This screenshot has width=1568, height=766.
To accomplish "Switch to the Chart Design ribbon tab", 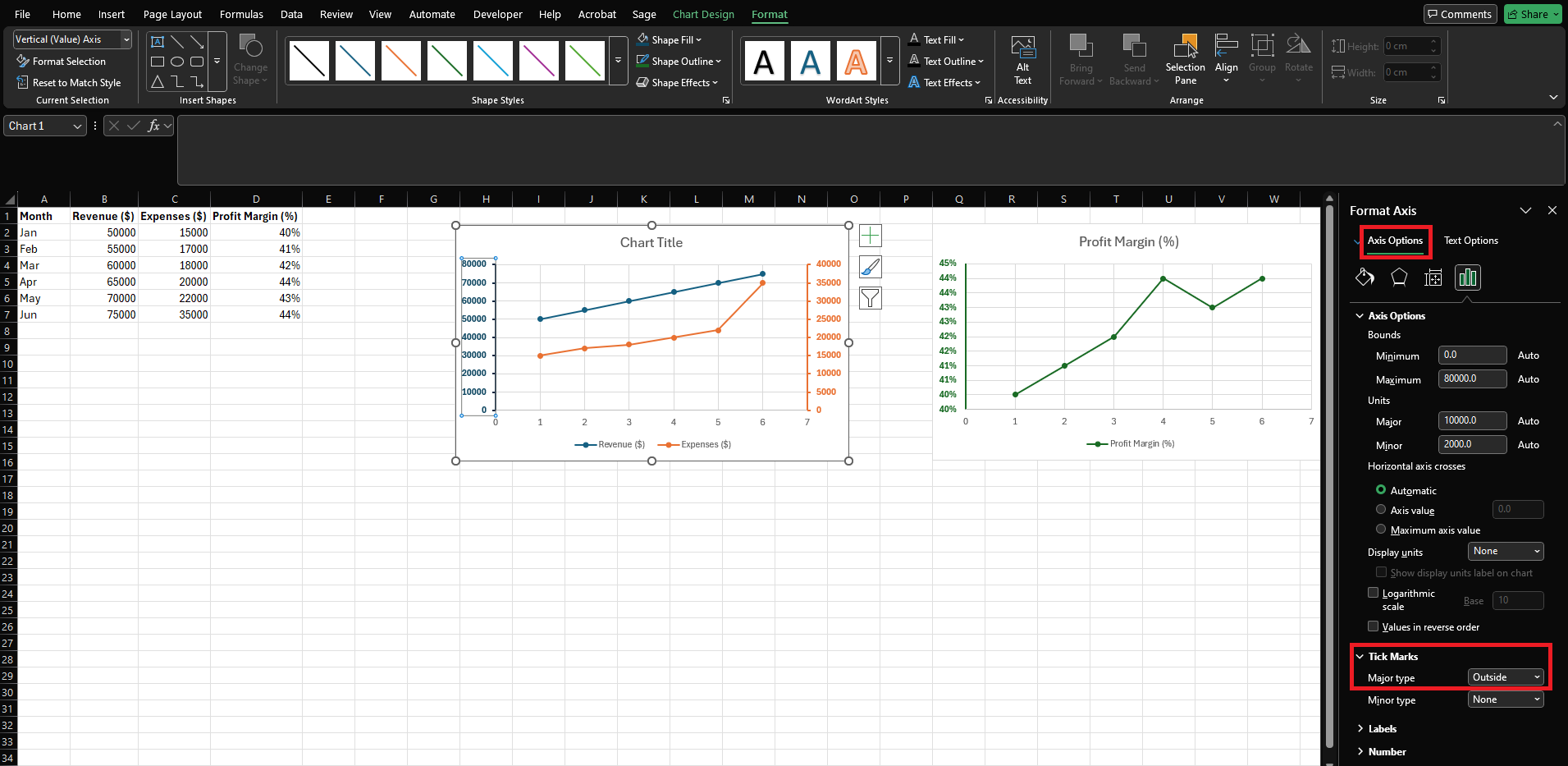I will (x=702, y=14).
